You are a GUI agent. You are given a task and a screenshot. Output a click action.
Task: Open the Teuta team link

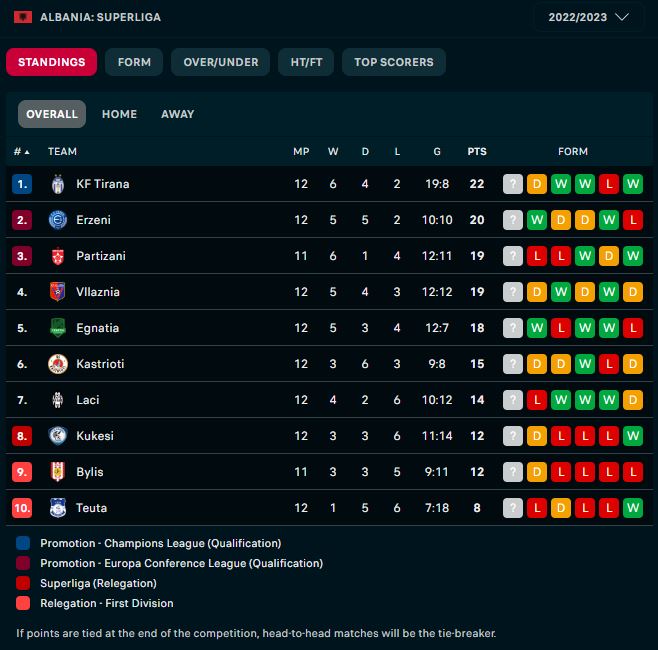click(x=91, y=508)
